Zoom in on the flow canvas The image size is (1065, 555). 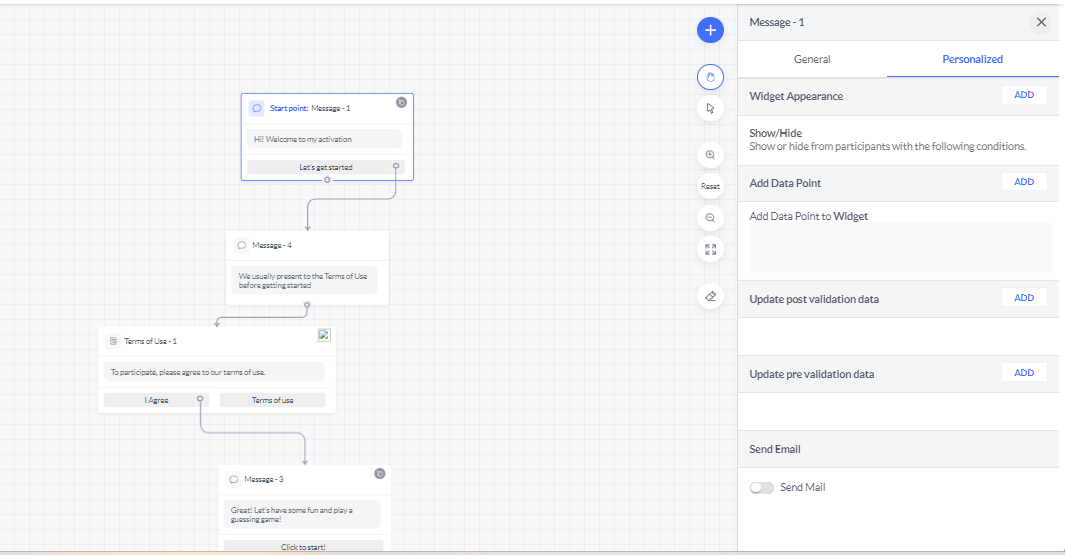(710, 155)
